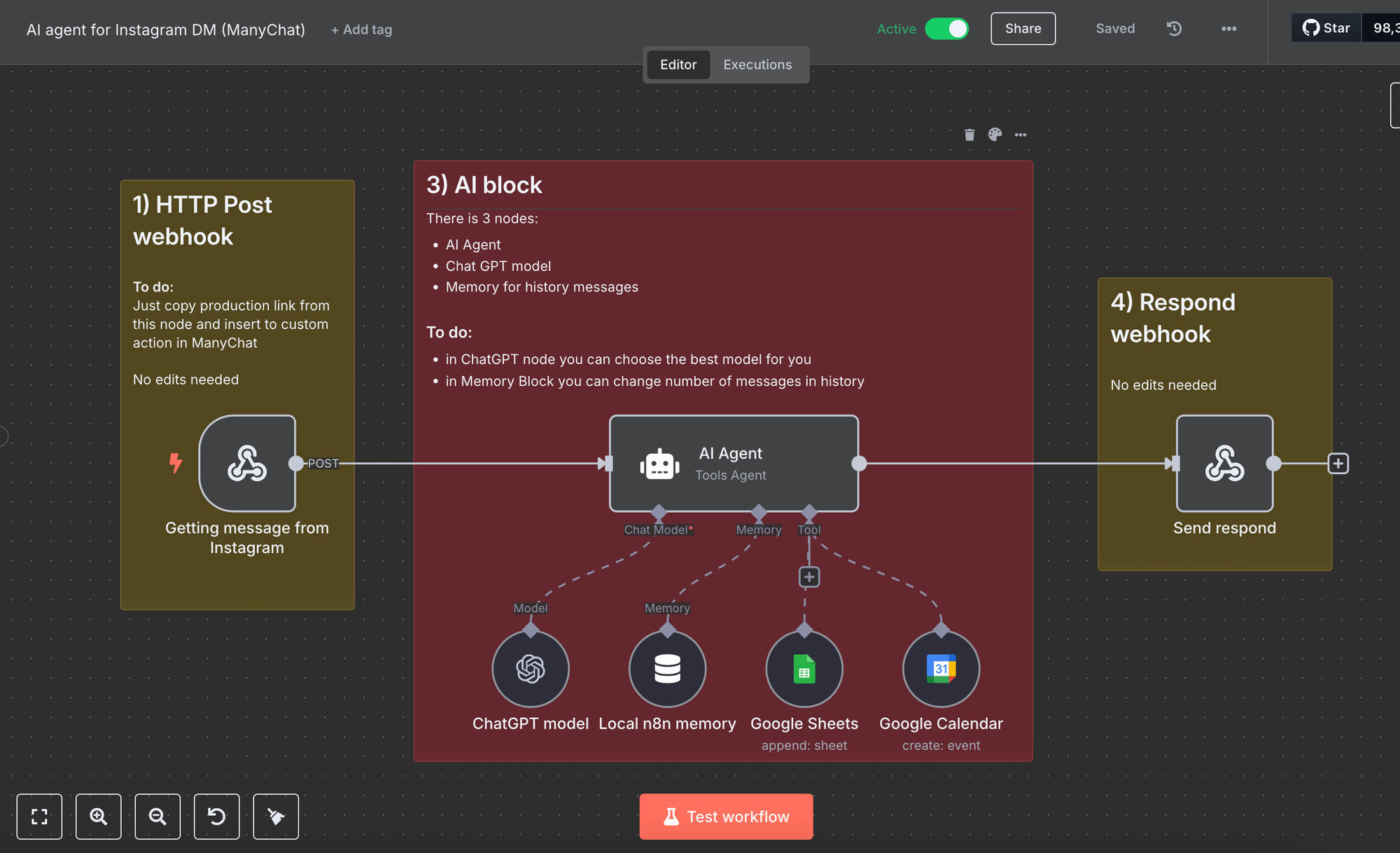The height and width of the screenshot is (853, 1400).
Task: Open the Local n8n memory node
Action: (x=667, y=669)
